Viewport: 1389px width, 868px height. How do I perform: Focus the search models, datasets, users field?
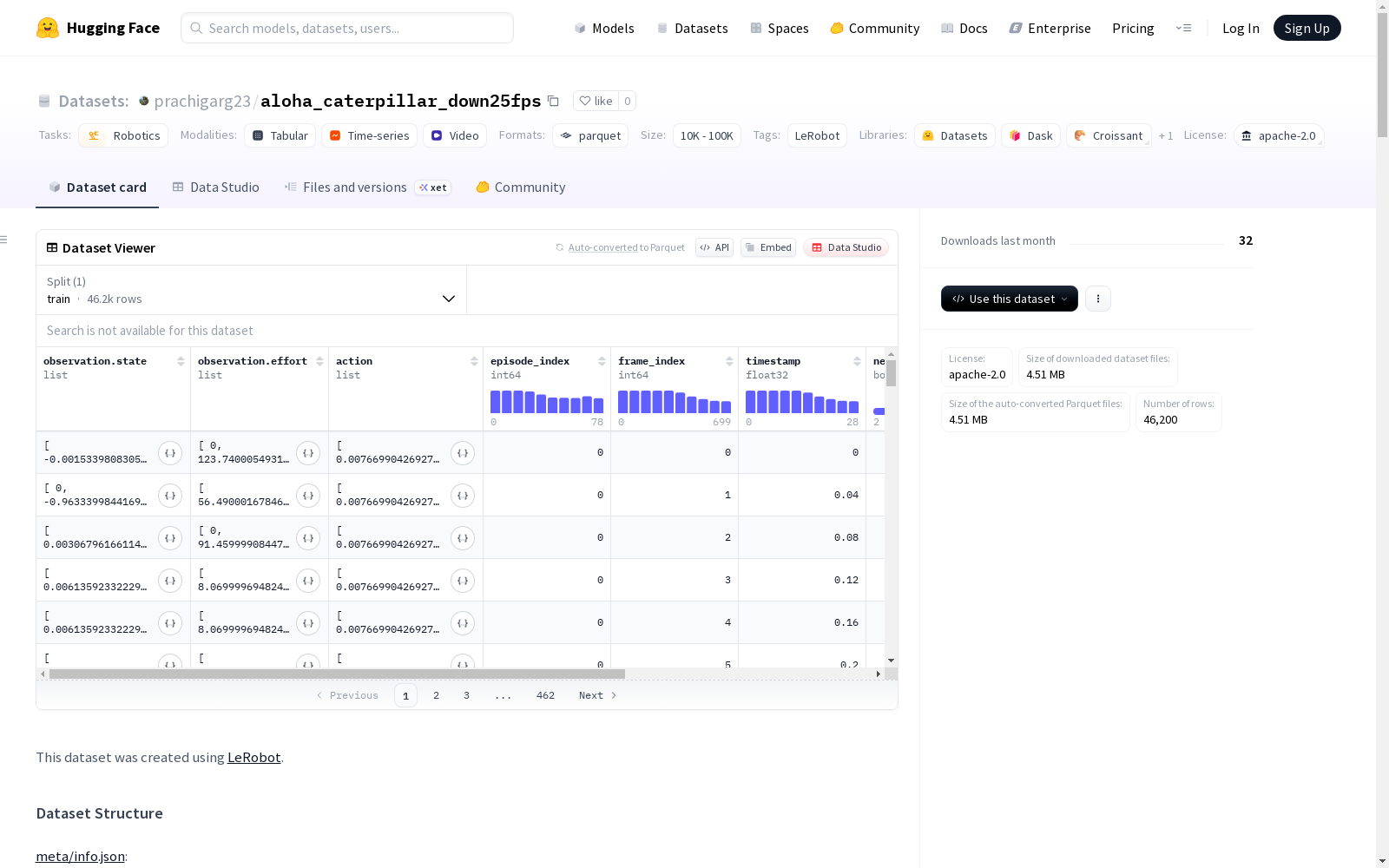(x=347, y=28)
